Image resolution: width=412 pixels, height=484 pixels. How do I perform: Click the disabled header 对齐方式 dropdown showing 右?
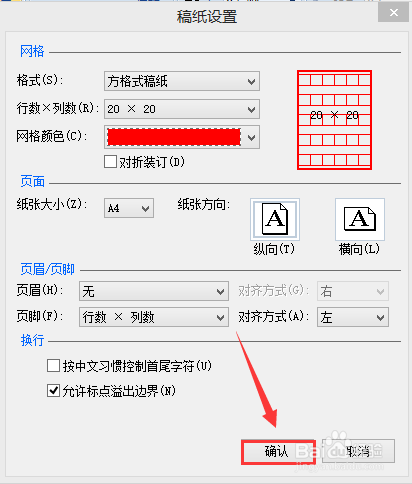pos(353,291)
